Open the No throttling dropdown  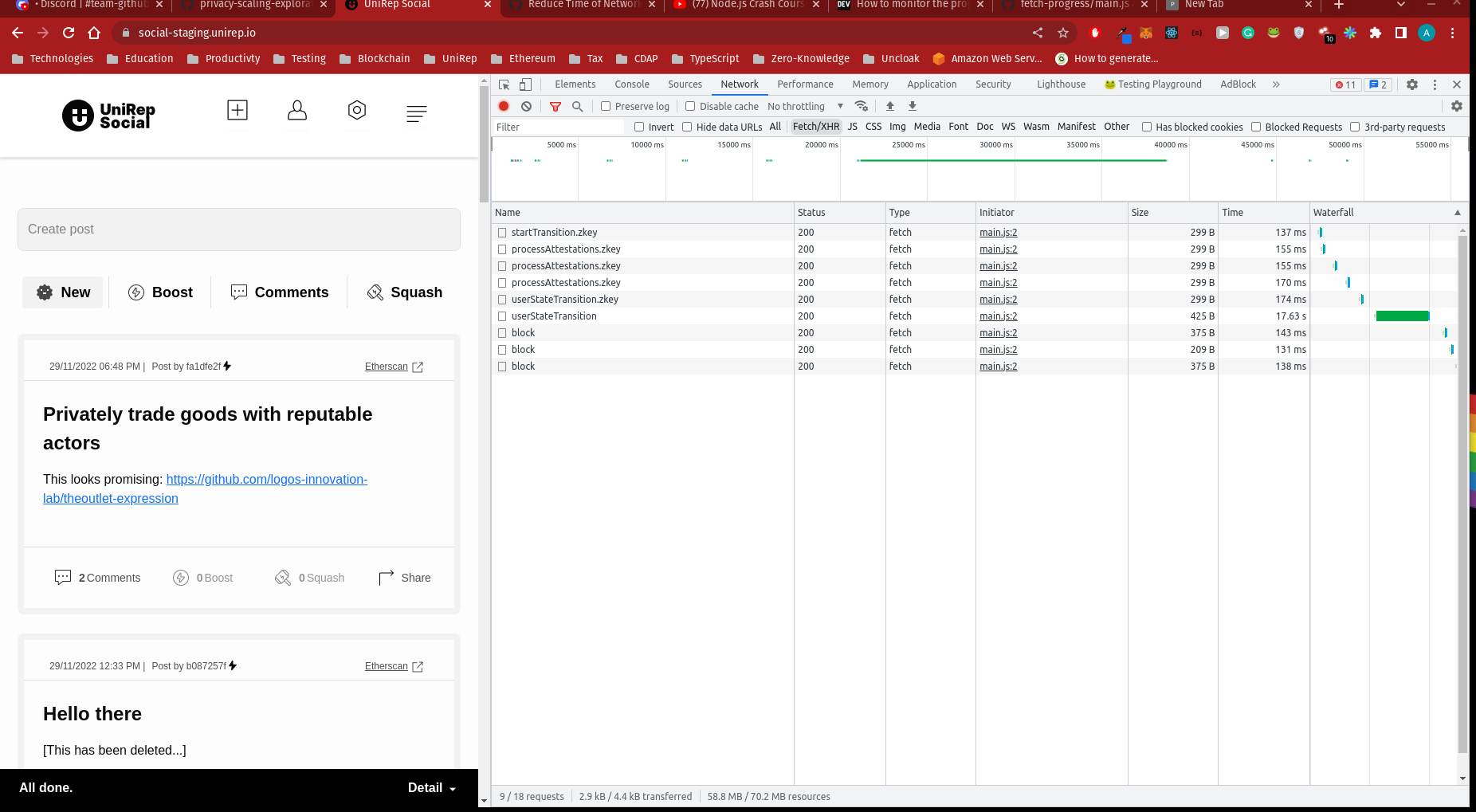(x=803, y=105)
